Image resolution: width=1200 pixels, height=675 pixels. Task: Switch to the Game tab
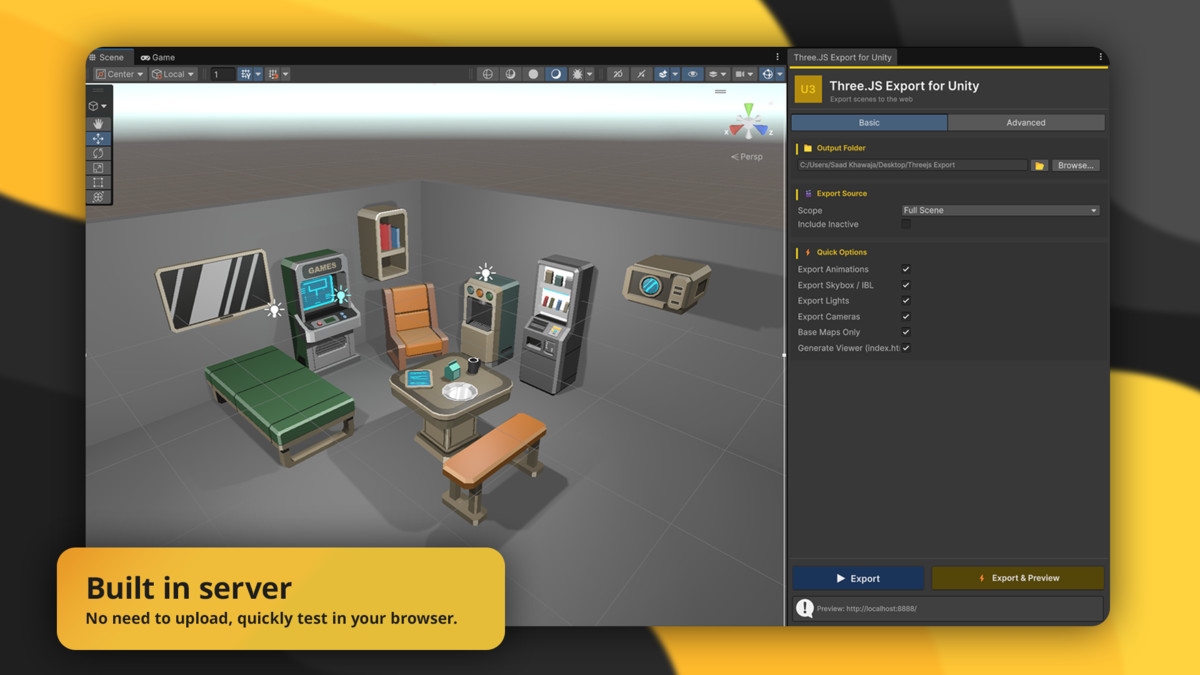click(x=158, y=57)
